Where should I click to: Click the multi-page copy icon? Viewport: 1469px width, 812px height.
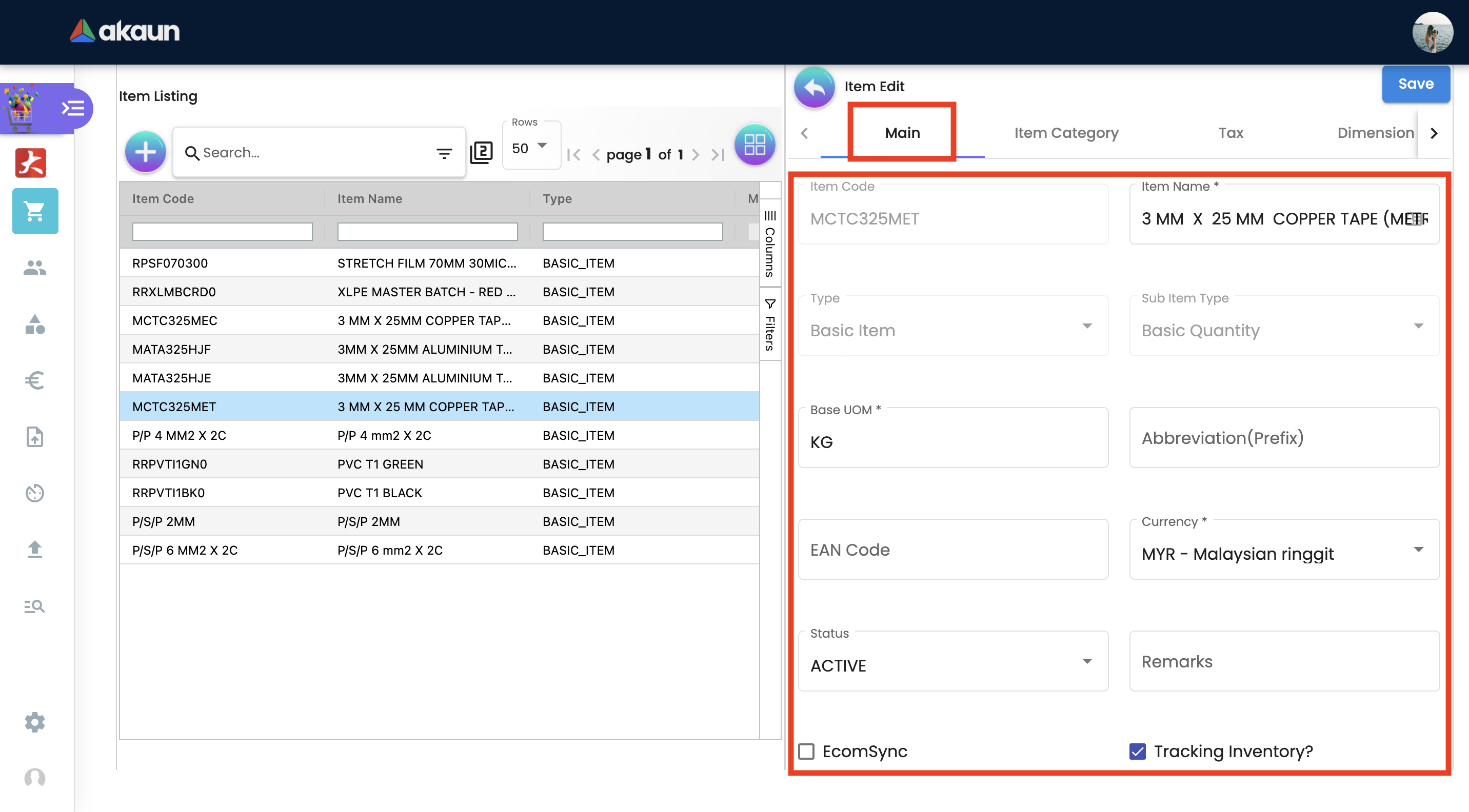coord(481,152)
